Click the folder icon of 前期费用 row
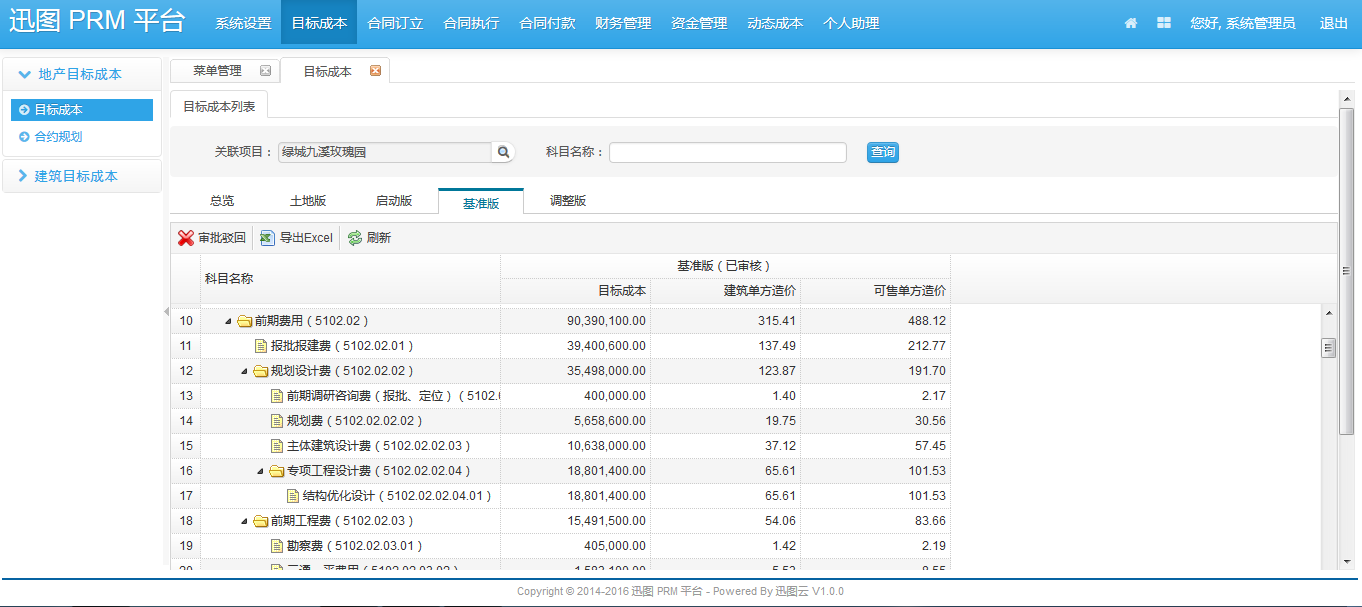1362x607 pixels. point(244,321)
